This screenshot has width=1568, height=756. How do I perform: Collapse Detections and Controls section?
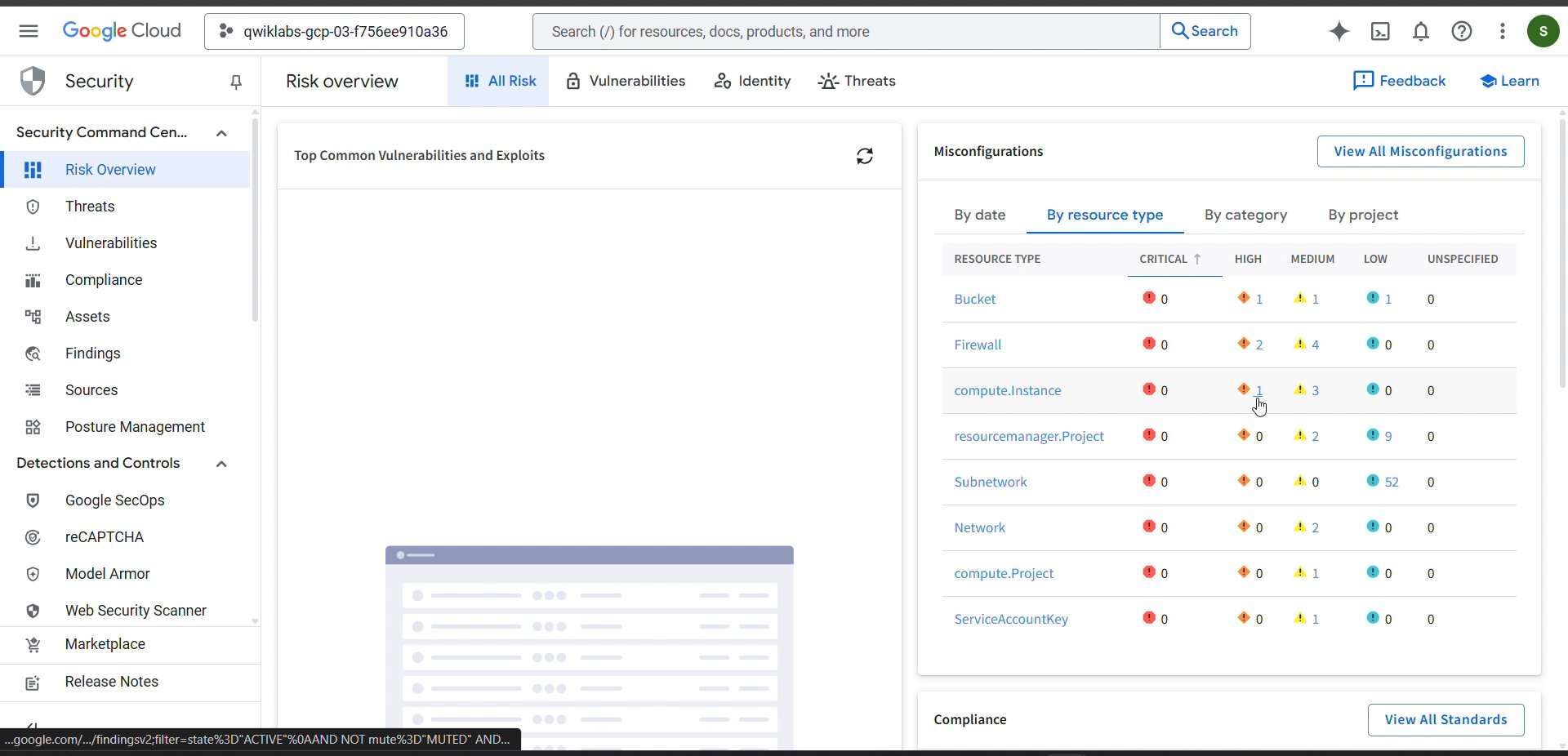(221, 464)
